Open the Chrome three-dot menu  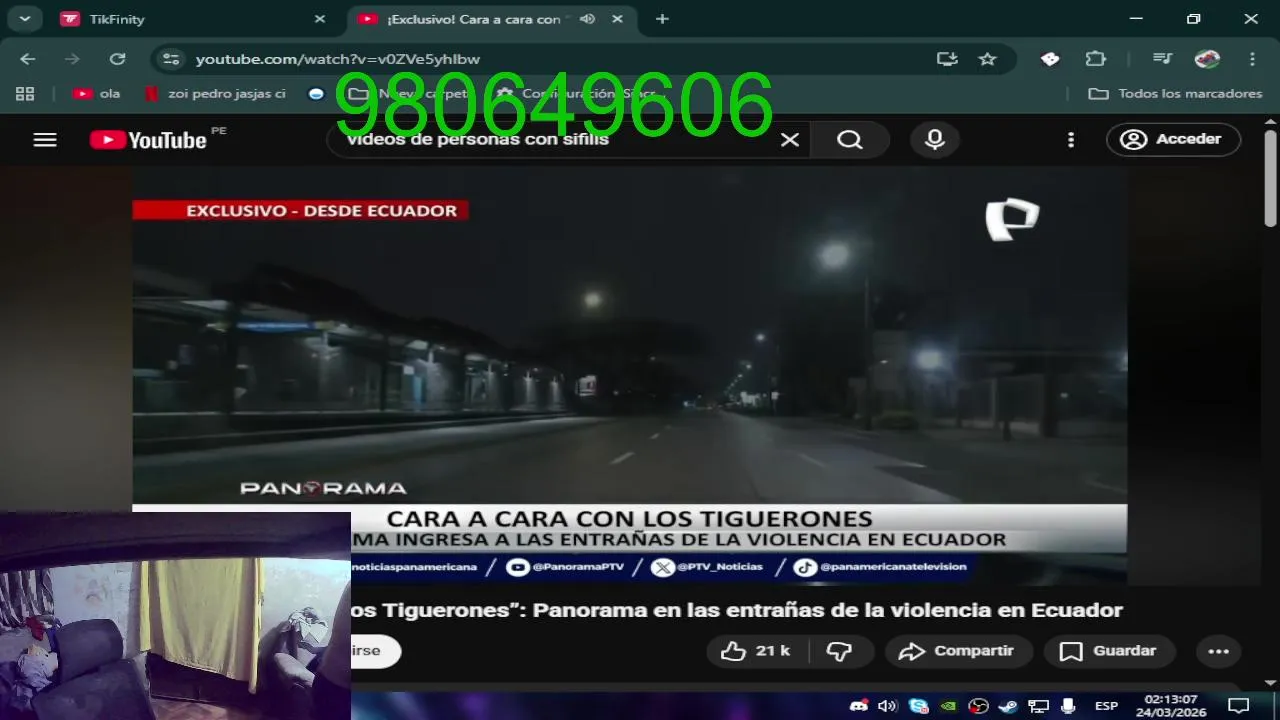pyautogui.click(x=1252, y=59)
